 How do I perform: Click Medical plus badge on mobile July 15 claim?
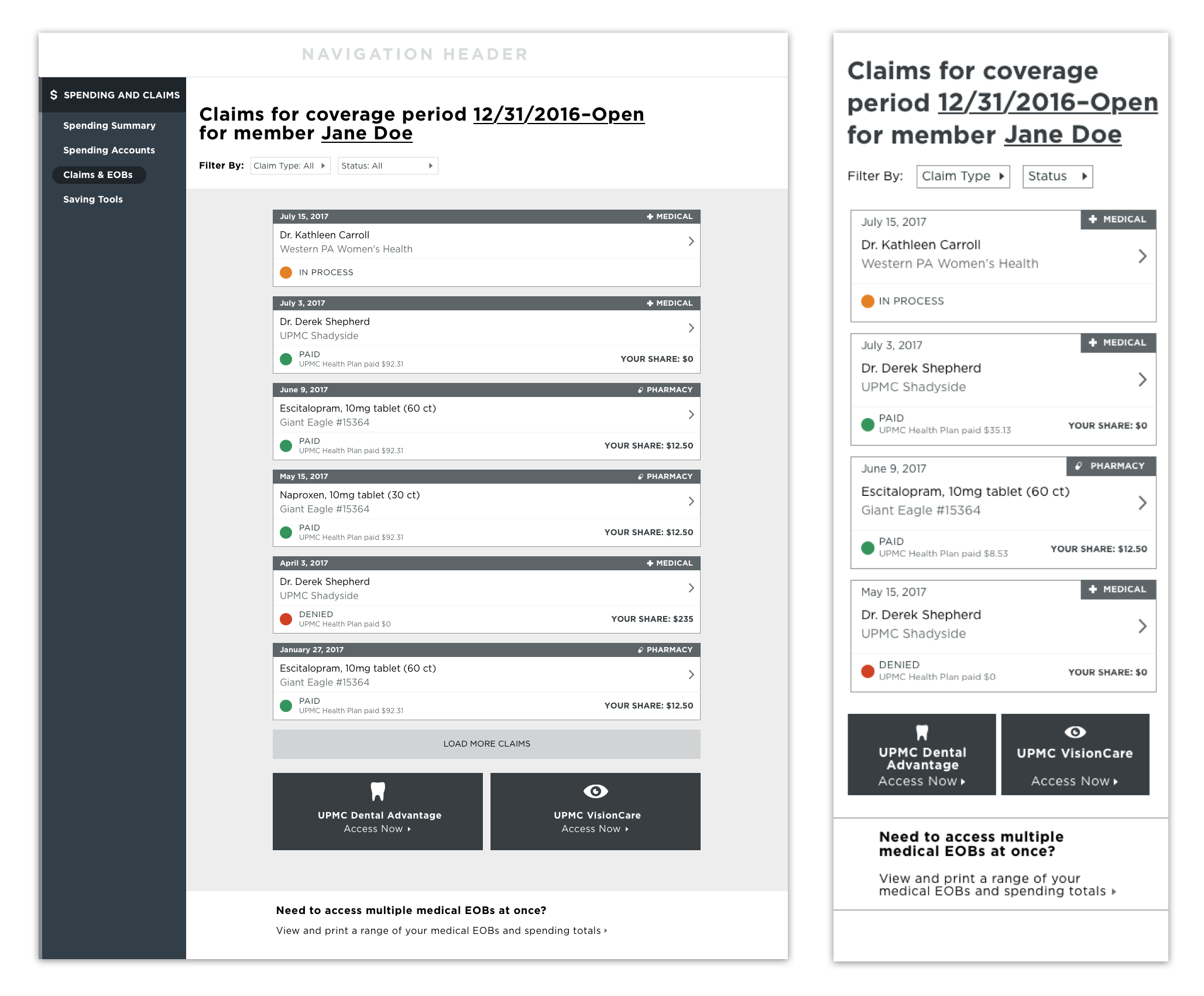[1118, 219]
